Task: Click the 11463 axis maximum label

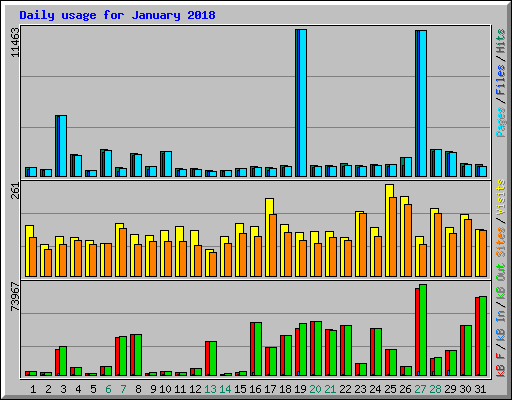Action: point(15,42)
